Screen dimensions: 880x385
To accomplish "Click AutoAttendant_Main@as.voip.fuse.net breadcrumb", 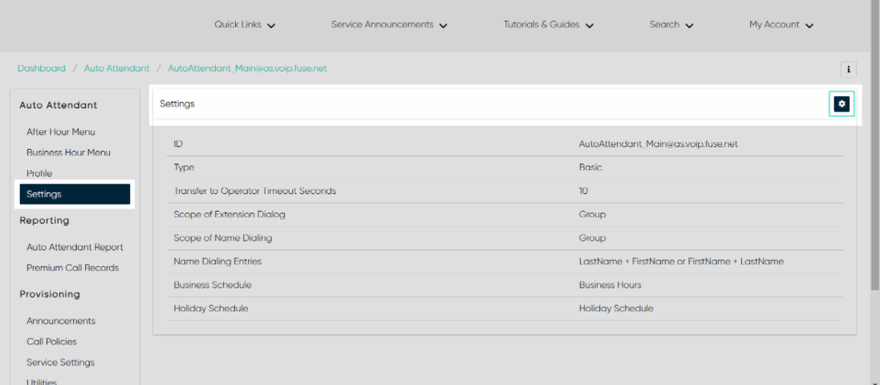I will pos(248,68).
